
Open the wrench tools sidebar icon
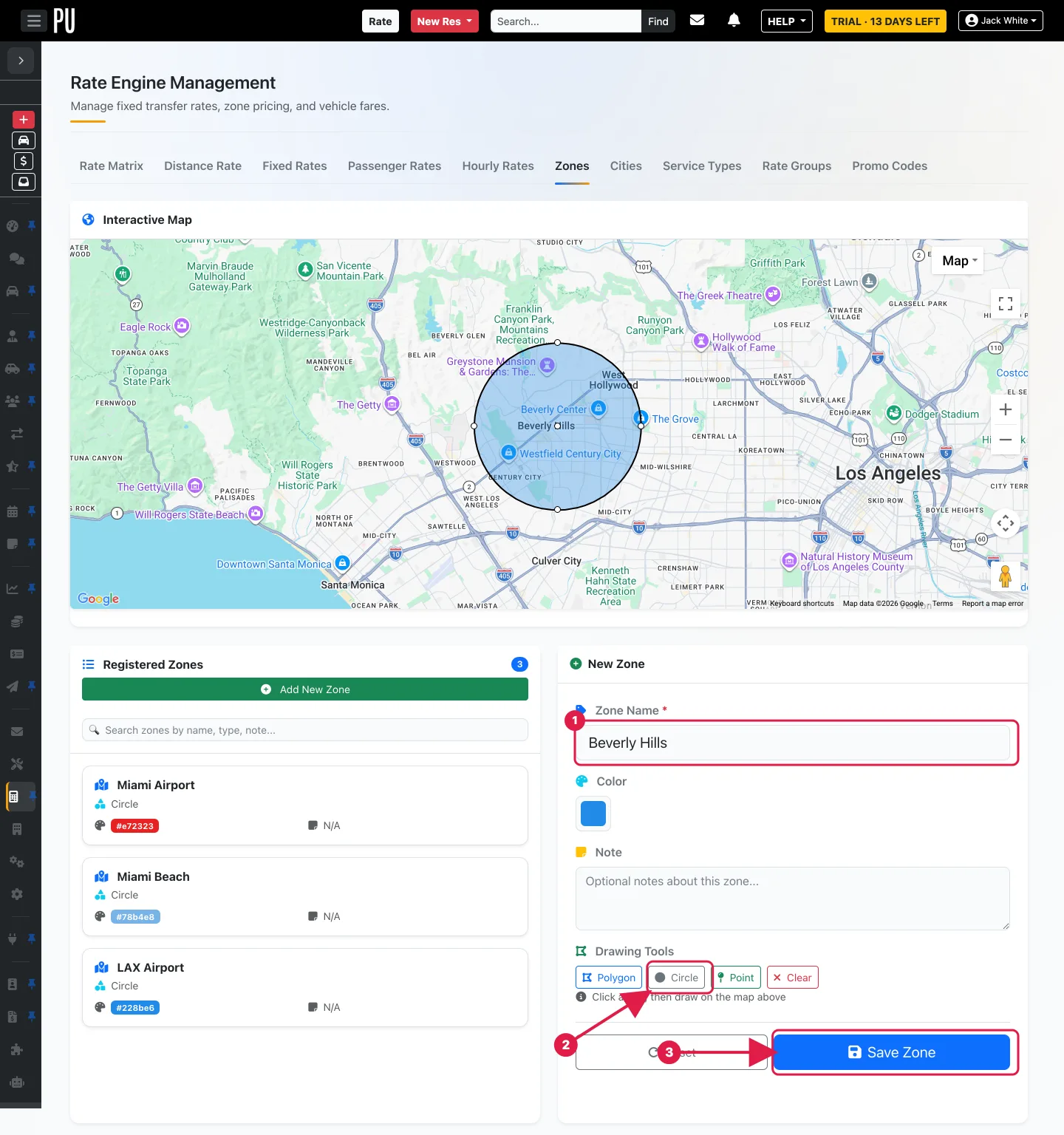(16, 764)
